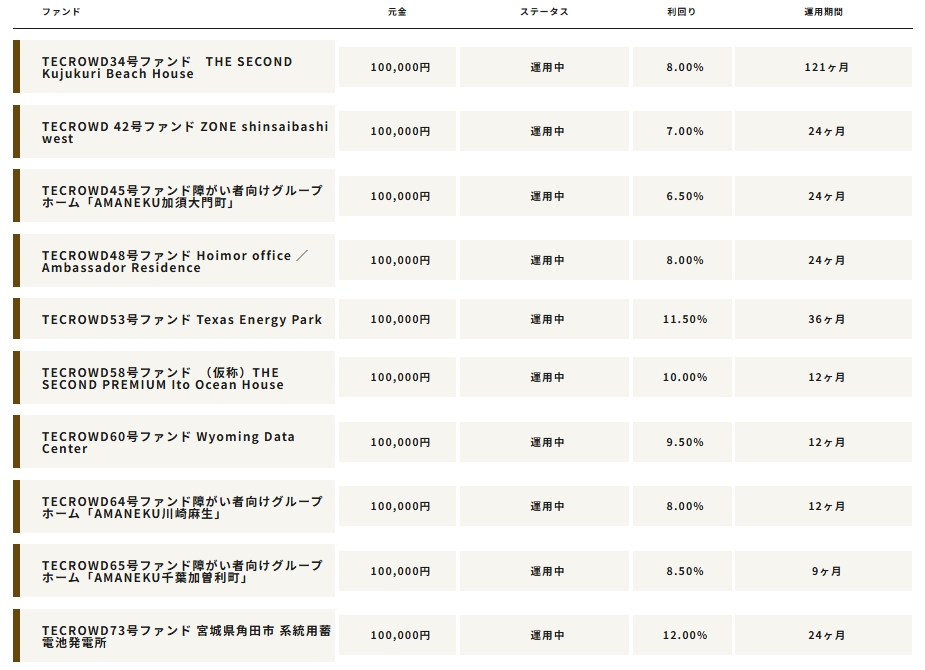Click 24ヶ月 period of TECROWD 42号ファンド
The image size is (925, 670).
coord(824,131)
